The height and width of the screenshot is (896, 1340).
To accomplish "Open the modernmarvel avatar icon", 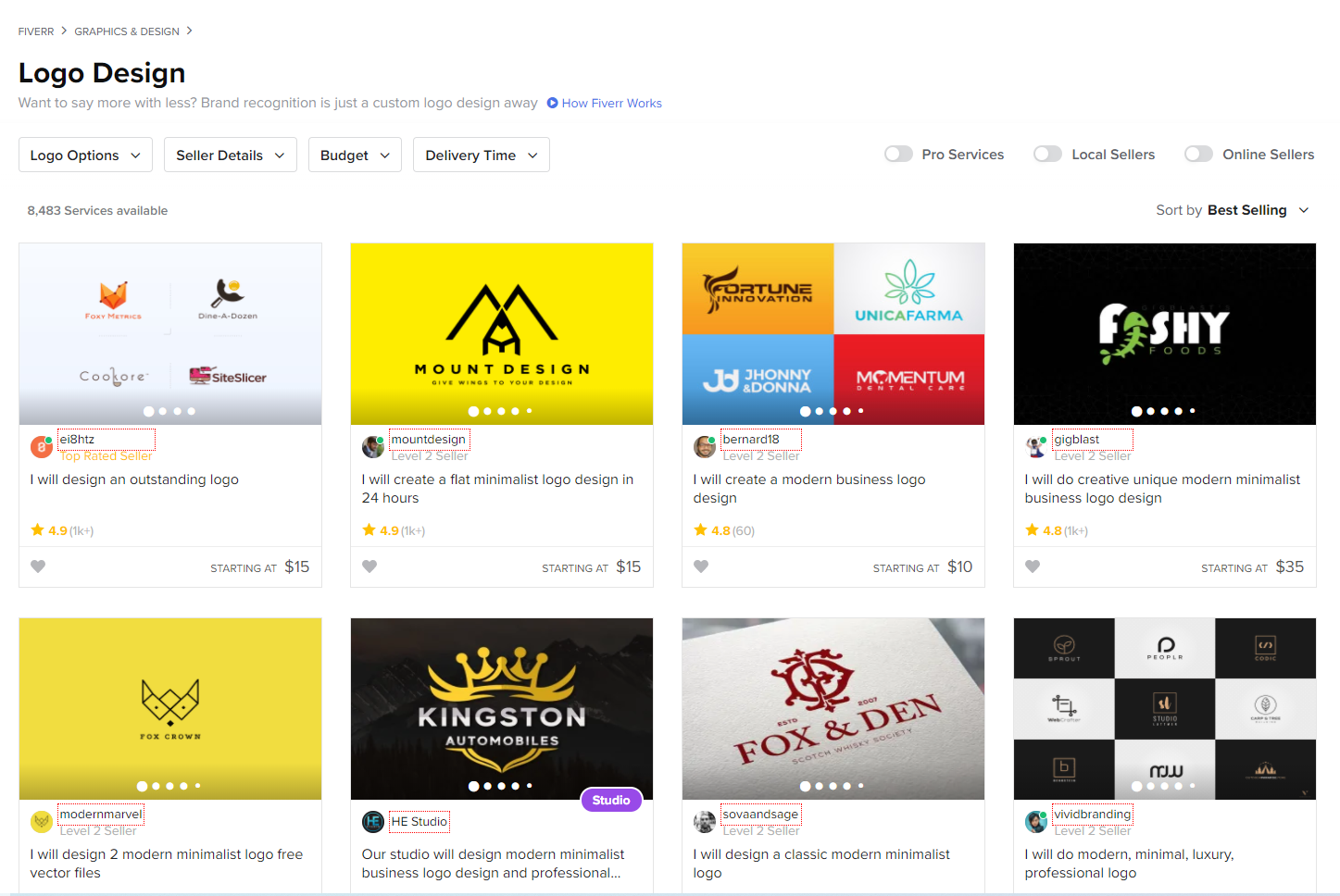I will (x=42, y=822).
